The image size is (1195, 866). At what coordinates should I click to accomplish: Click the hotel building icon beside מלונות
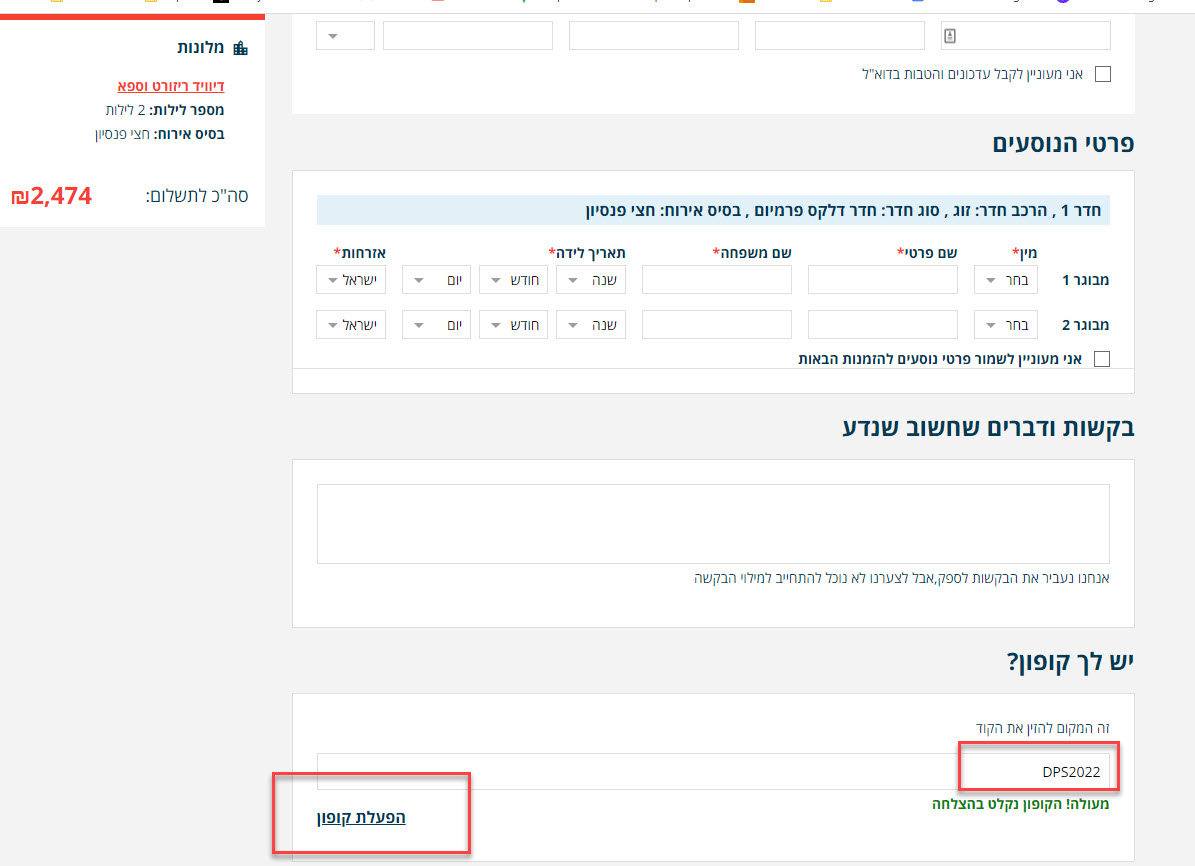pyautogui.click(x=239, y=48)
